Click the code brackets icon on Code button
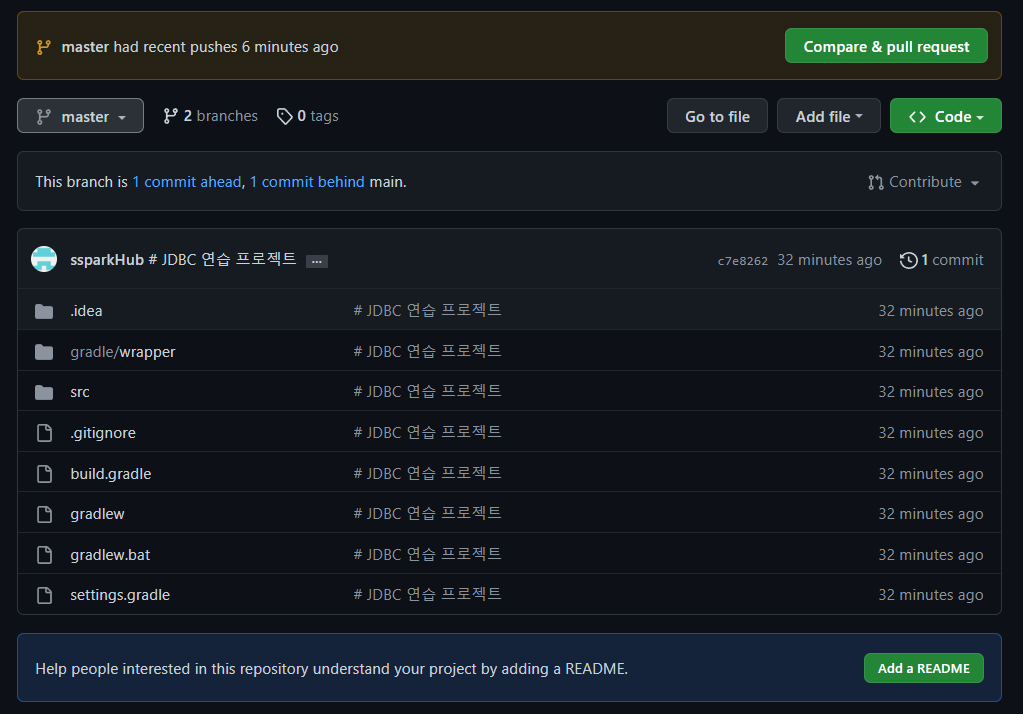Image resolution: width=1023 pixels, height=714 pixels. click(917, 117)
